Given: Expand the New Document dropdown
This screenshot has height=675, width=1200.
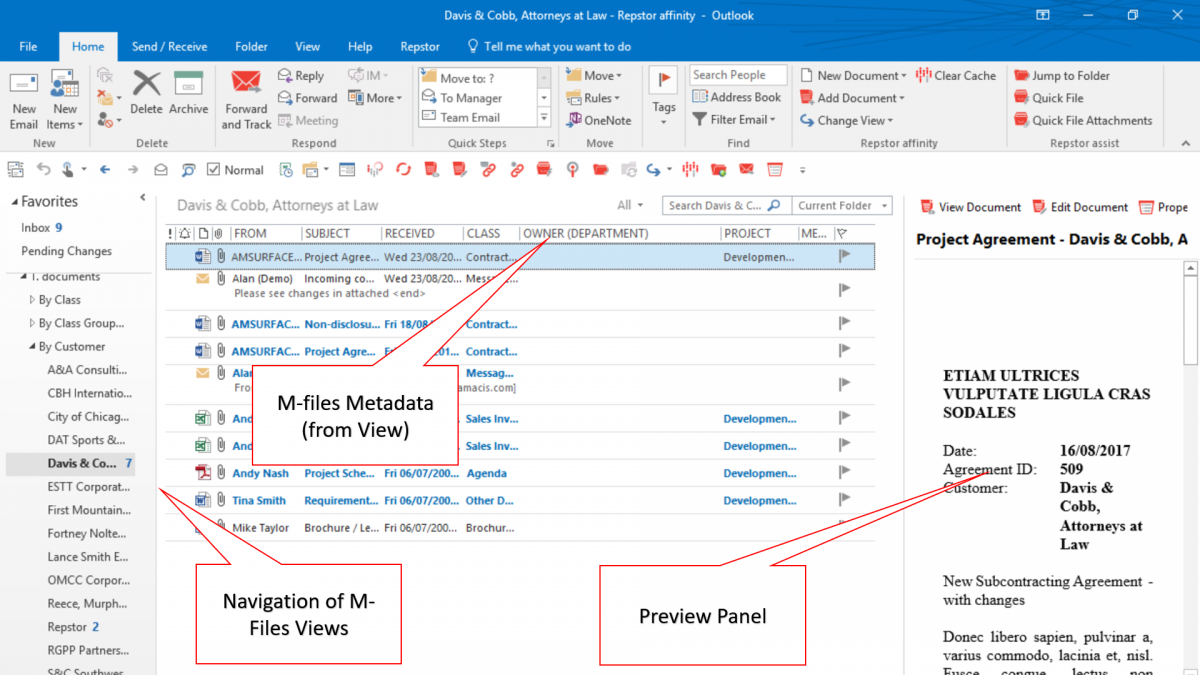Looking at the screenshot, I should 903,76.
